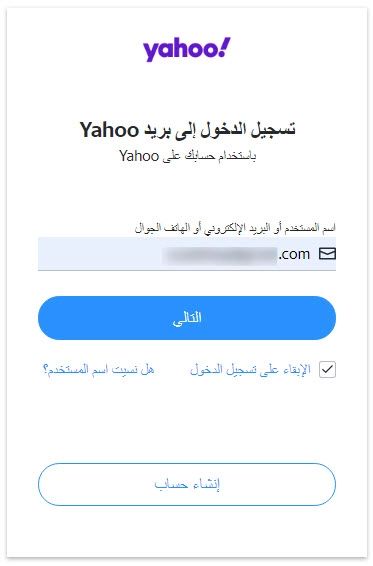Click the exclamation mark in Yahoo logo
This screenshot has width=373, height=566.
(225, 47)
